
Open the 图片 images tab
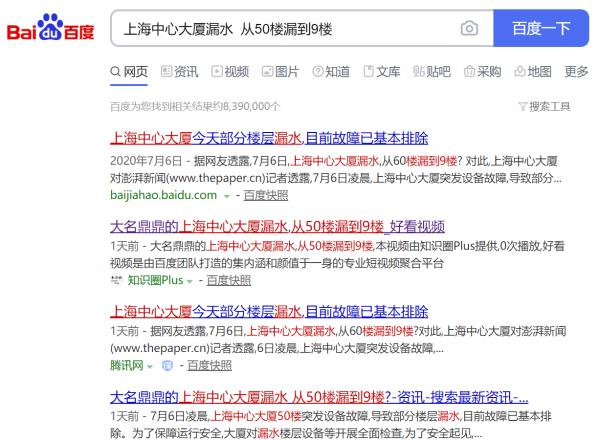tap(281, 72)
